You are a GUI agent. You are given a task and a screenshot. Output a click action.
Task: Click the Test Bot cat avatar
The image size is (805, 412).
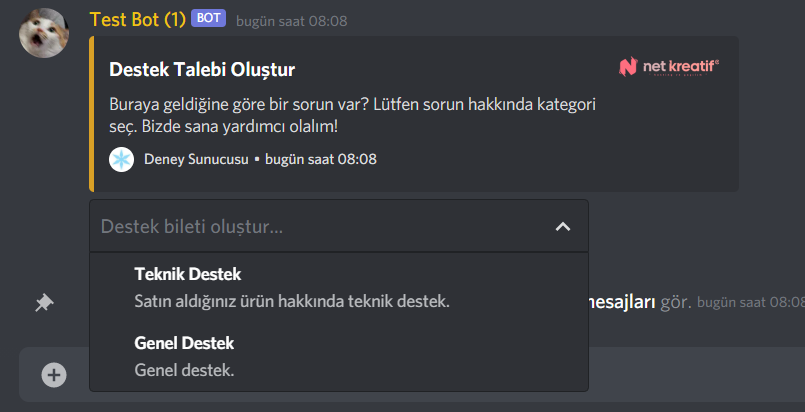point(44,33)
